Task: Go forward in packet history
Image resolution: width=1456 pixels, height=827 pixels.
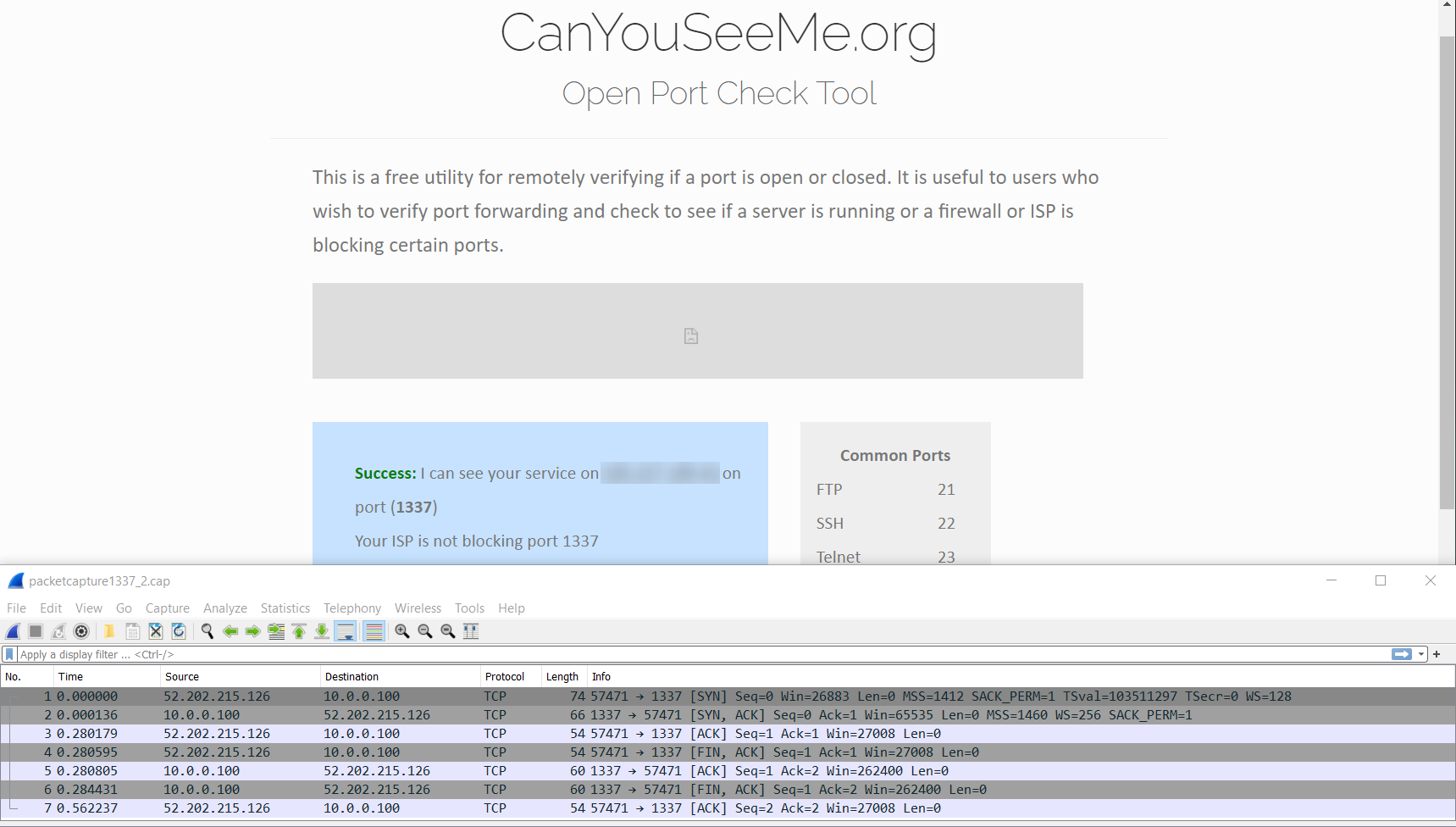Action: [x=252, y=631]
